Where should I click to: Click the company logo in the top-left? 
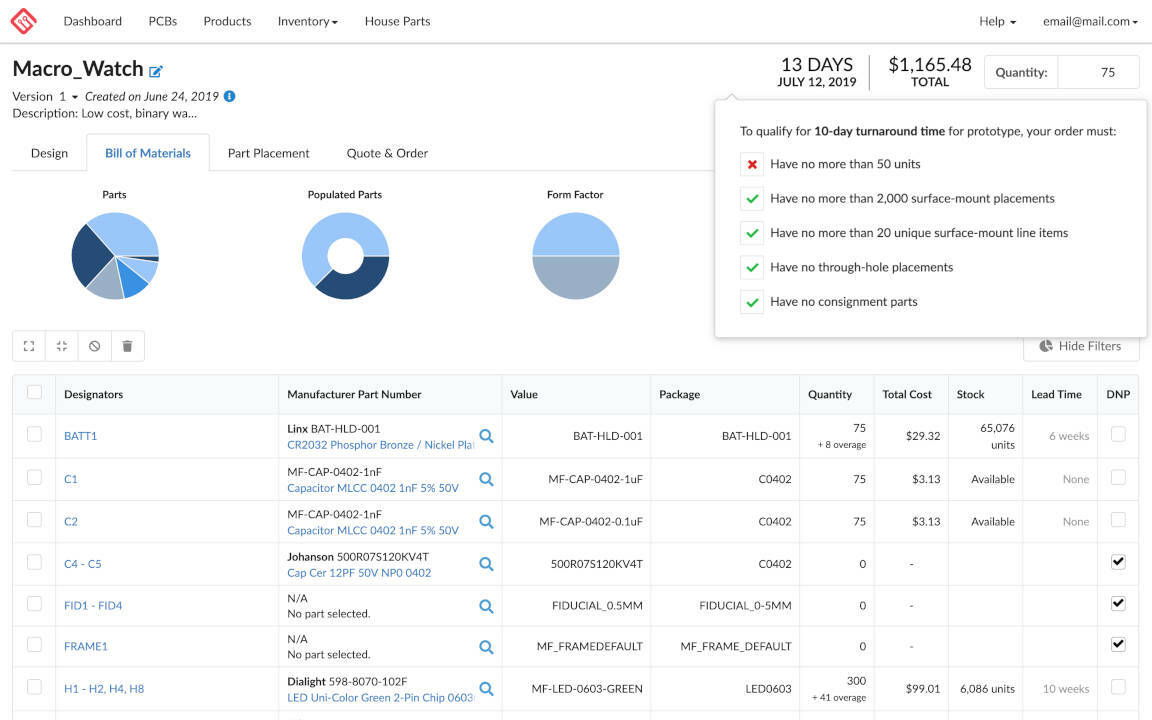tap(23, 21)
